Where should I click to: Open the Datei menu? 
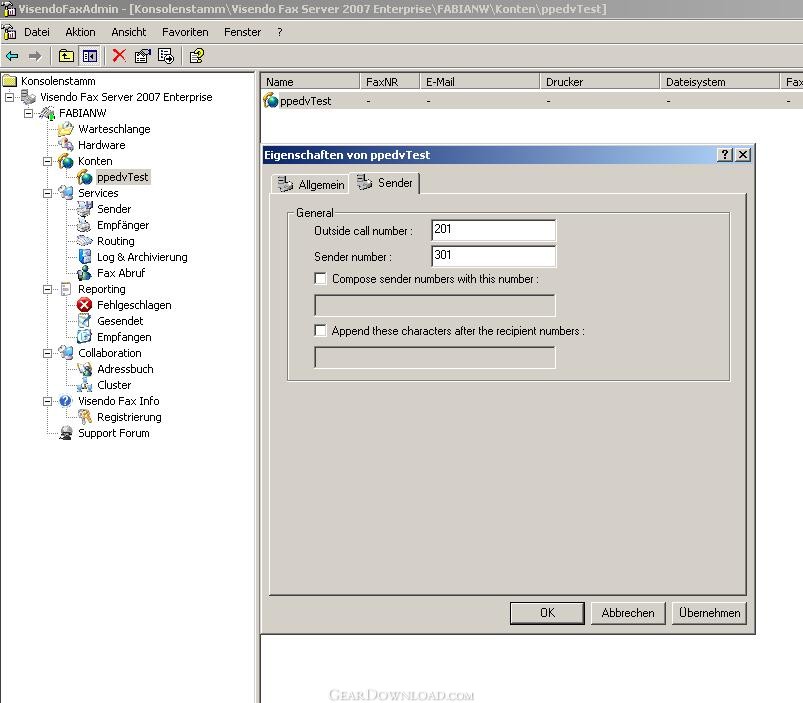(37, 32)
